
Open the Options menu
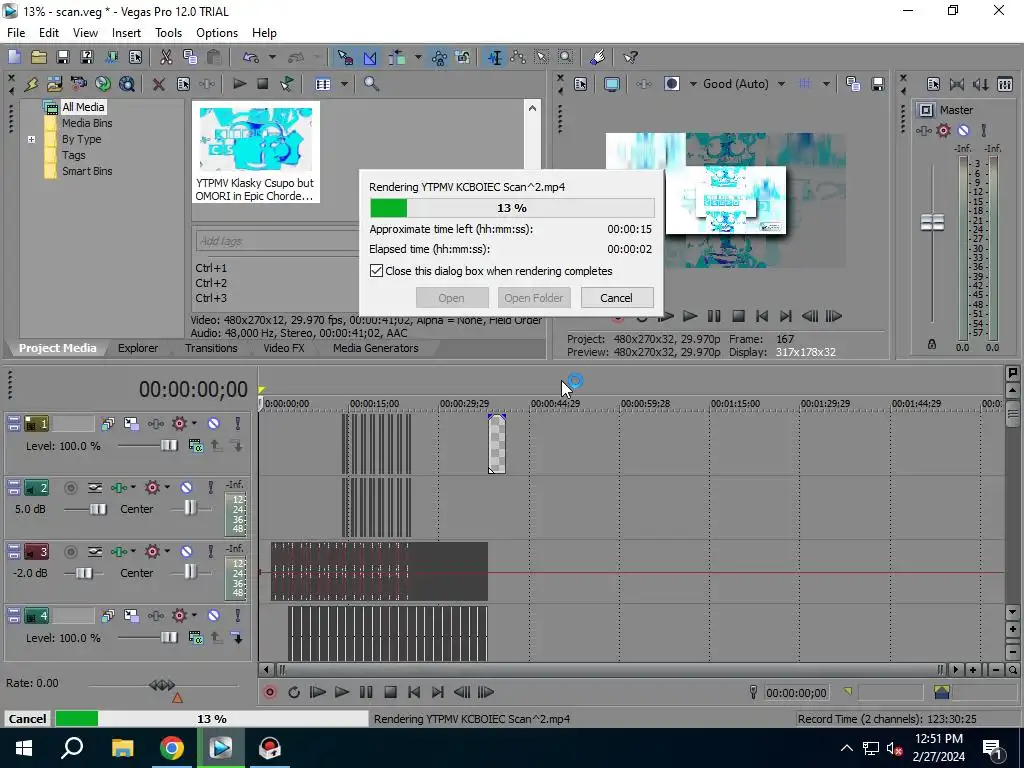tap(217, 33)
